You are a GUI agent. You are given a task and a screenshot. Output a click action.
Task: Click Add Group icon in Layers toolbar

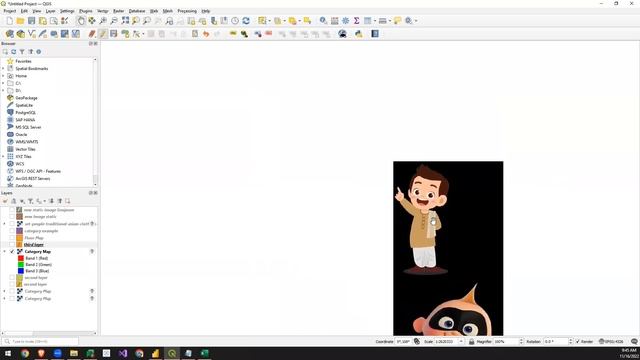(13, 201)
